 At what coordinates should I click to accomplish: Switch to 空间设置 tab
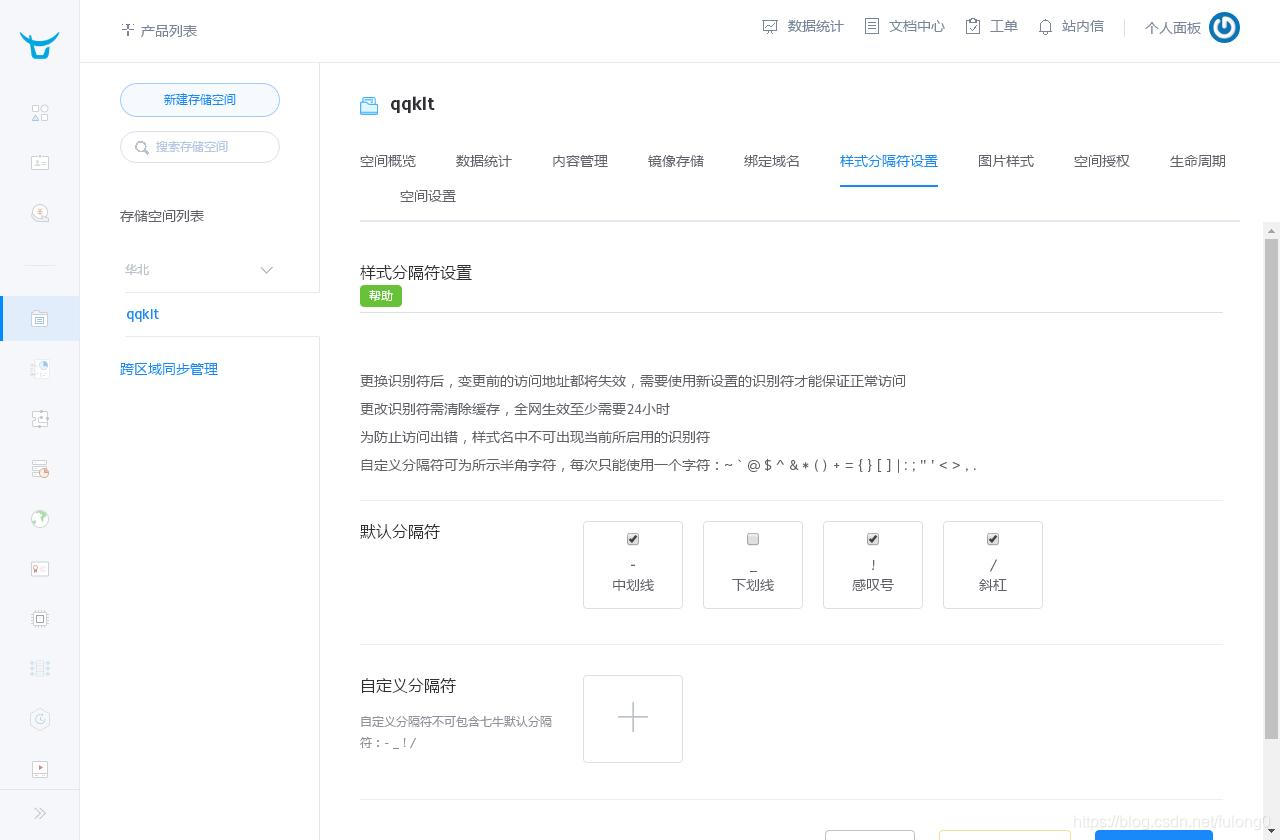pos(428,196)
